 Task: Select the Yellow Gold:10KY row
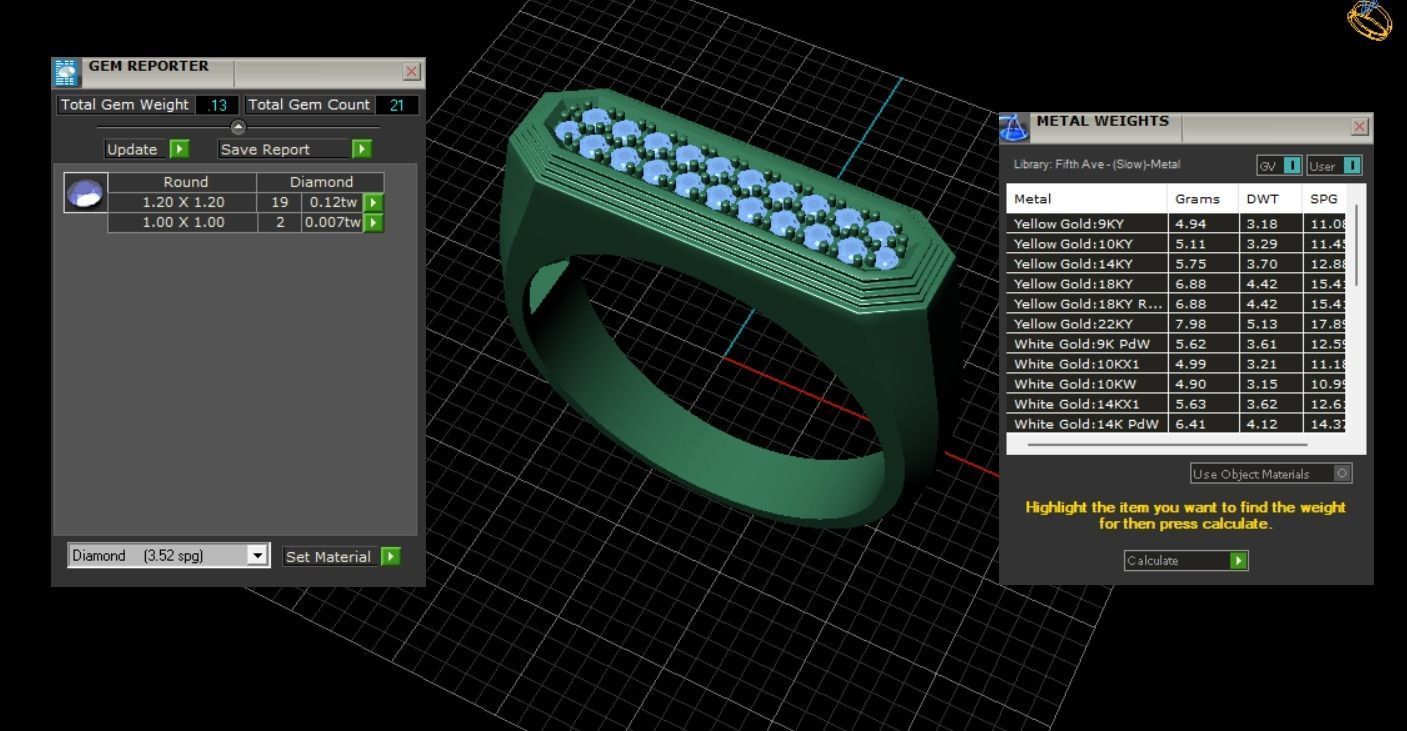tap(1178, 243)
